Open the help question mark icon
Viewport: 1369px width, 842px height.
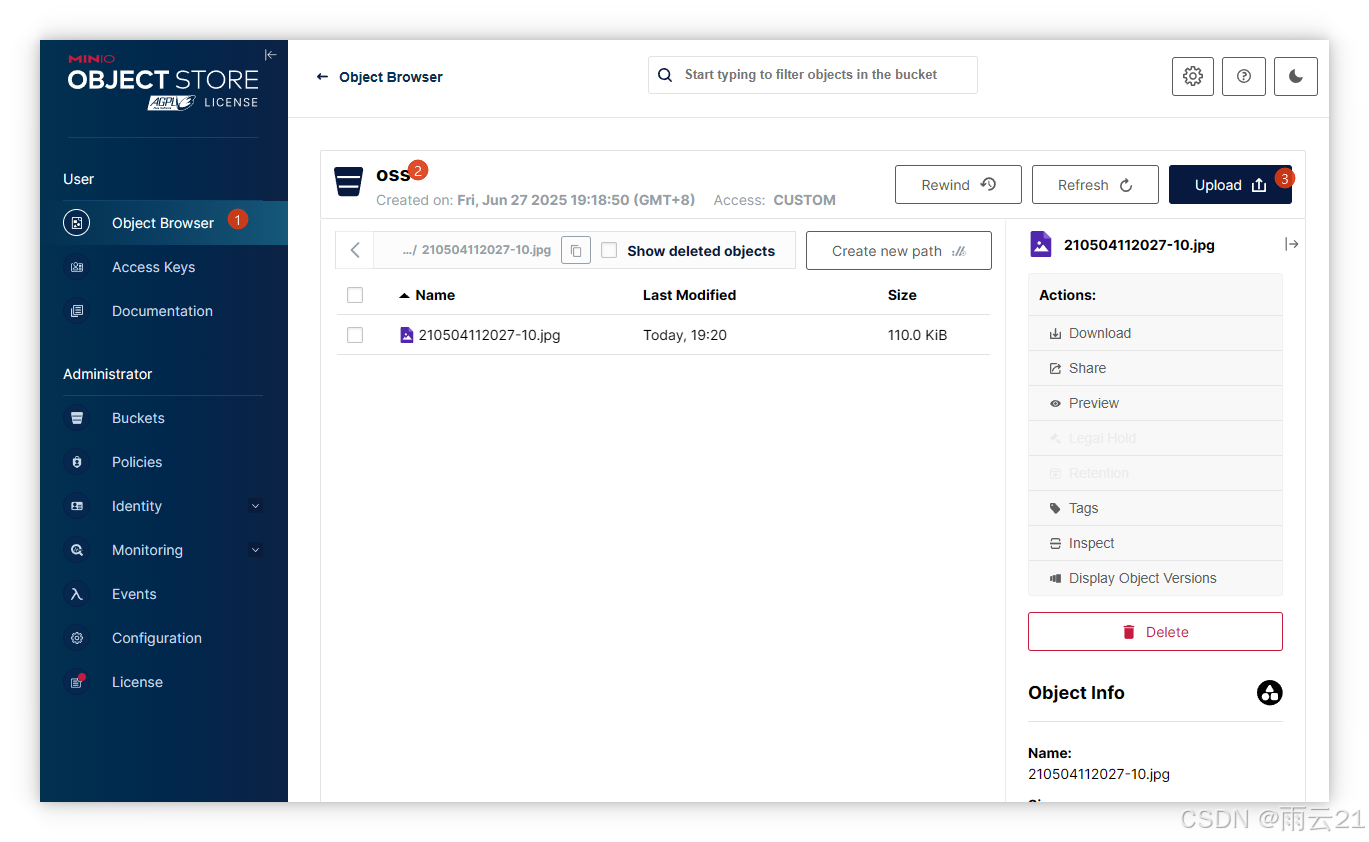point(1243,76)
